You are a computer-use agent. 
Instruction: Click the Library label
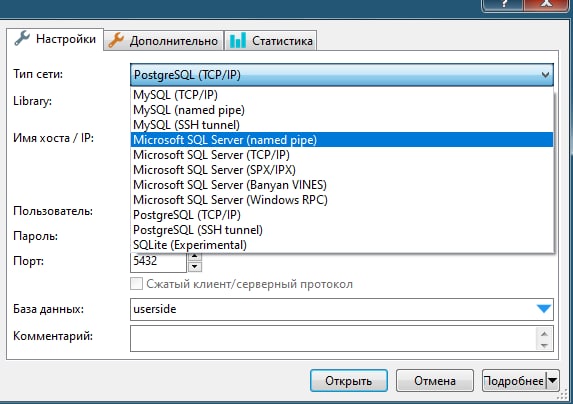pyautogui.click(x=33, y=101)
